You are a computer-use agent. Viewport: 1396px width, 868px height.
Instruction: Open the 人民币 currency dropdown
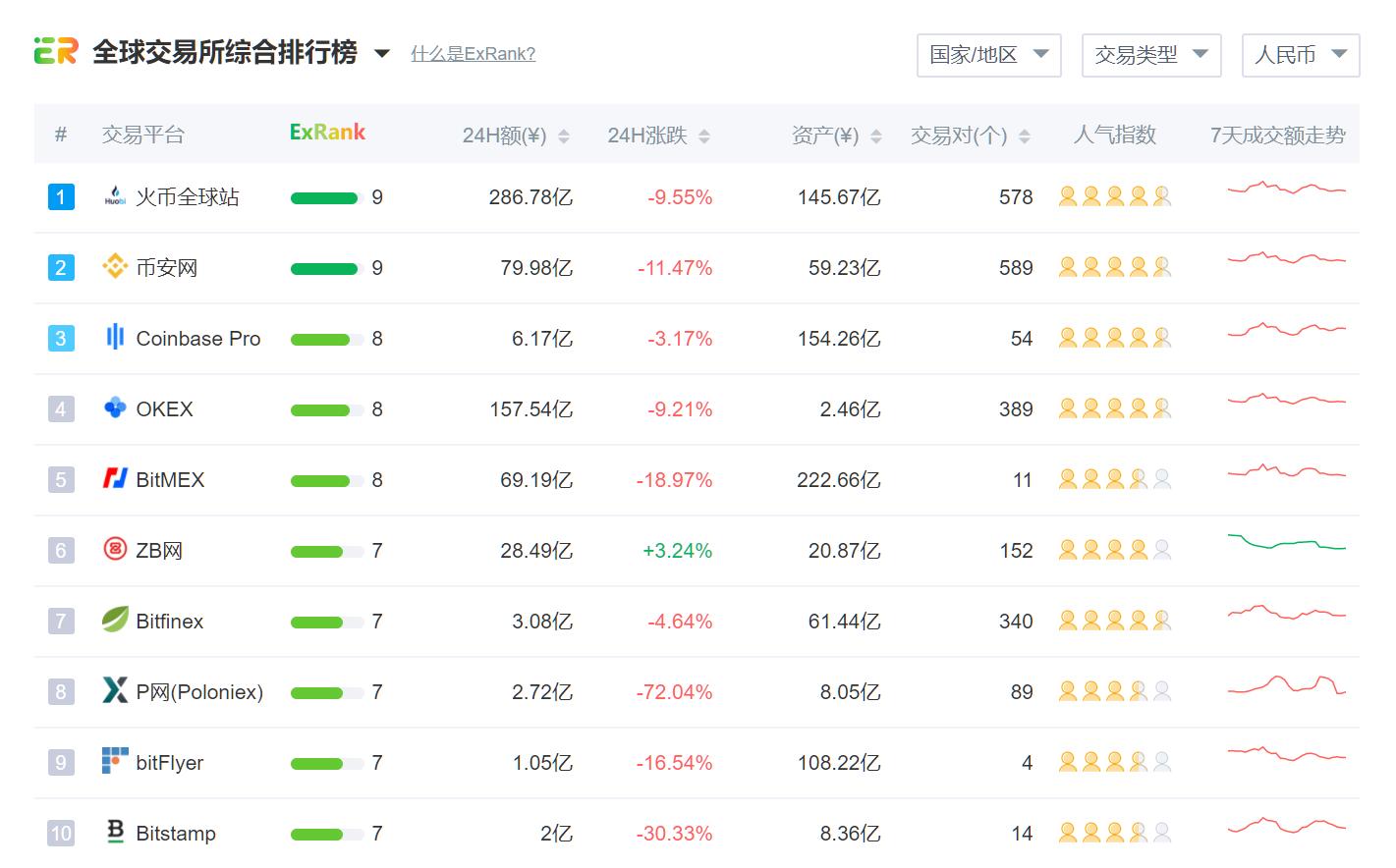pos(1301,55)
